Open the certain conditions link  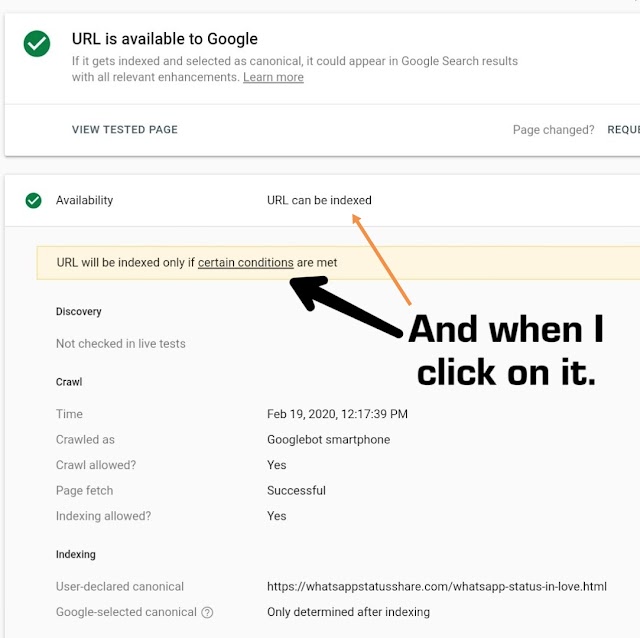246,262
